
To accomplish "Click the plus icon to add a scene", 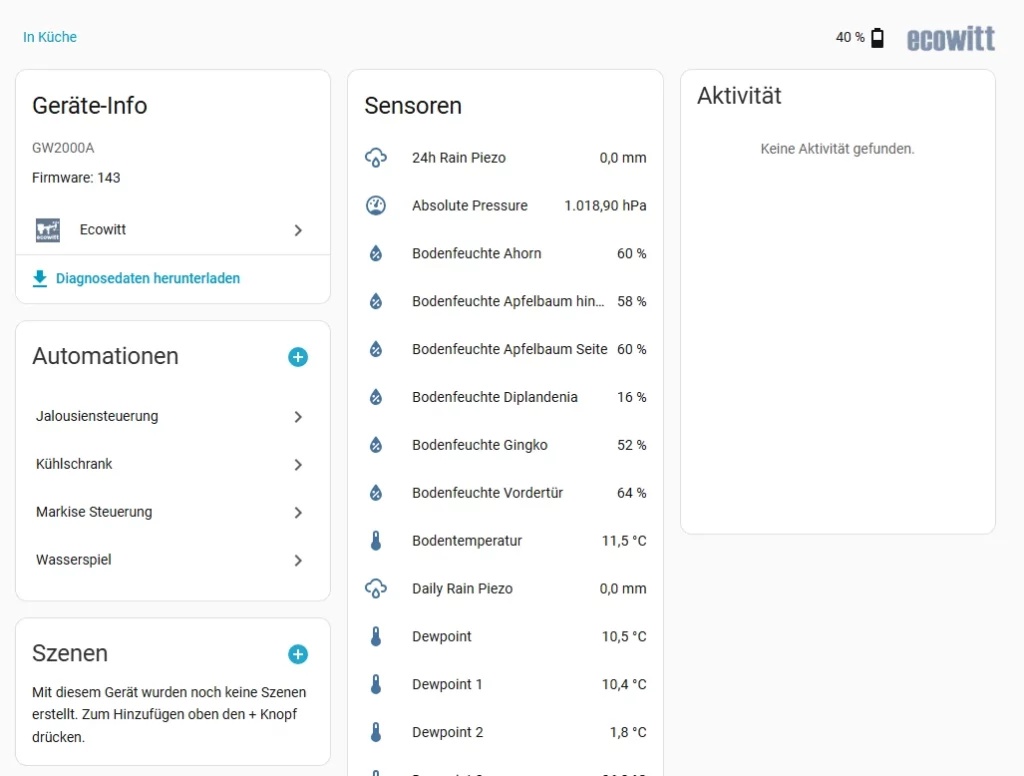I will tap(298, 654).
